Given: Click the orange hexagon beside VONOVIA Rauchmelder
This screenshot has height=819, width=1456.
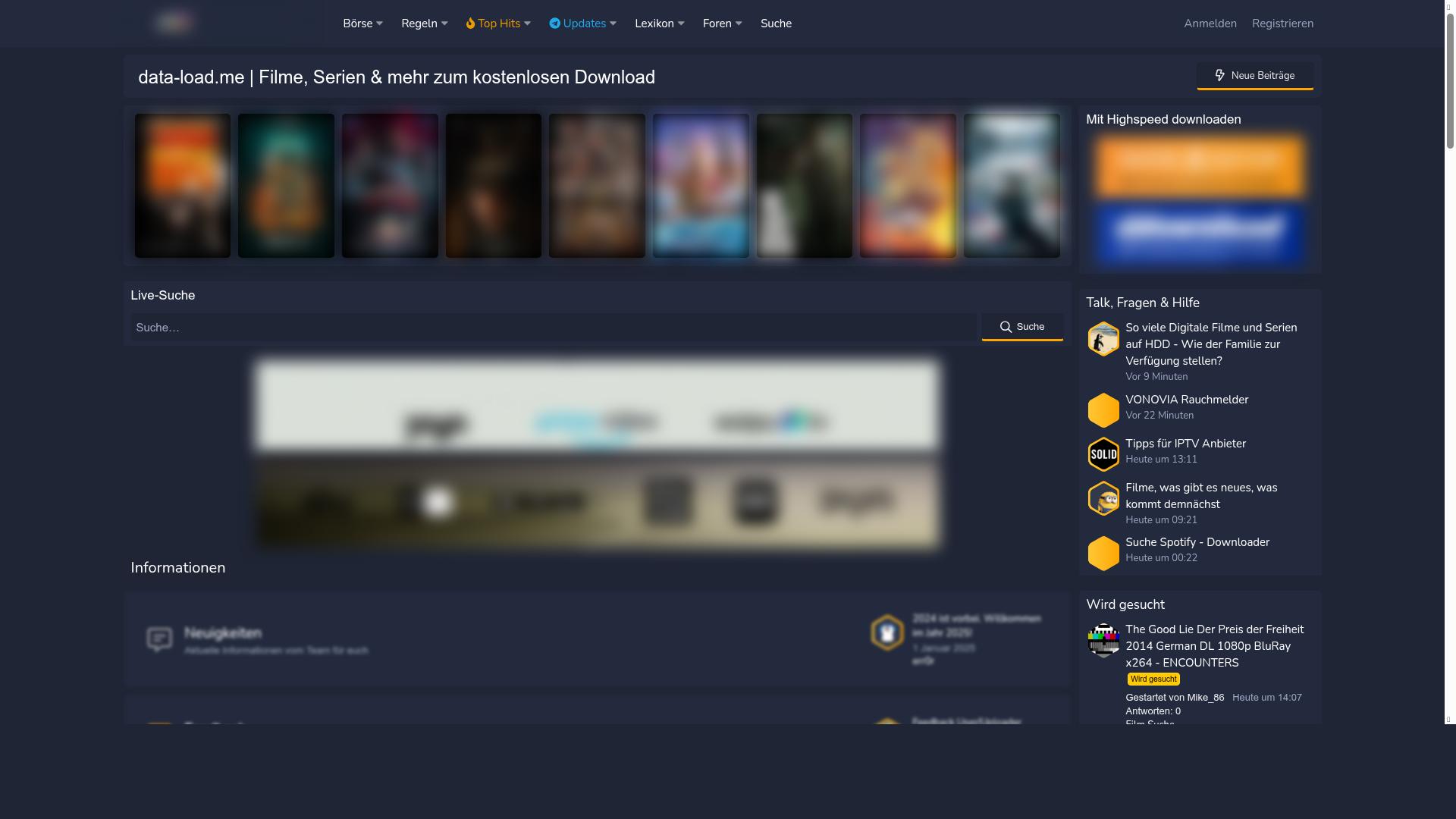Looking at the screenshot, I should 1103,410.
